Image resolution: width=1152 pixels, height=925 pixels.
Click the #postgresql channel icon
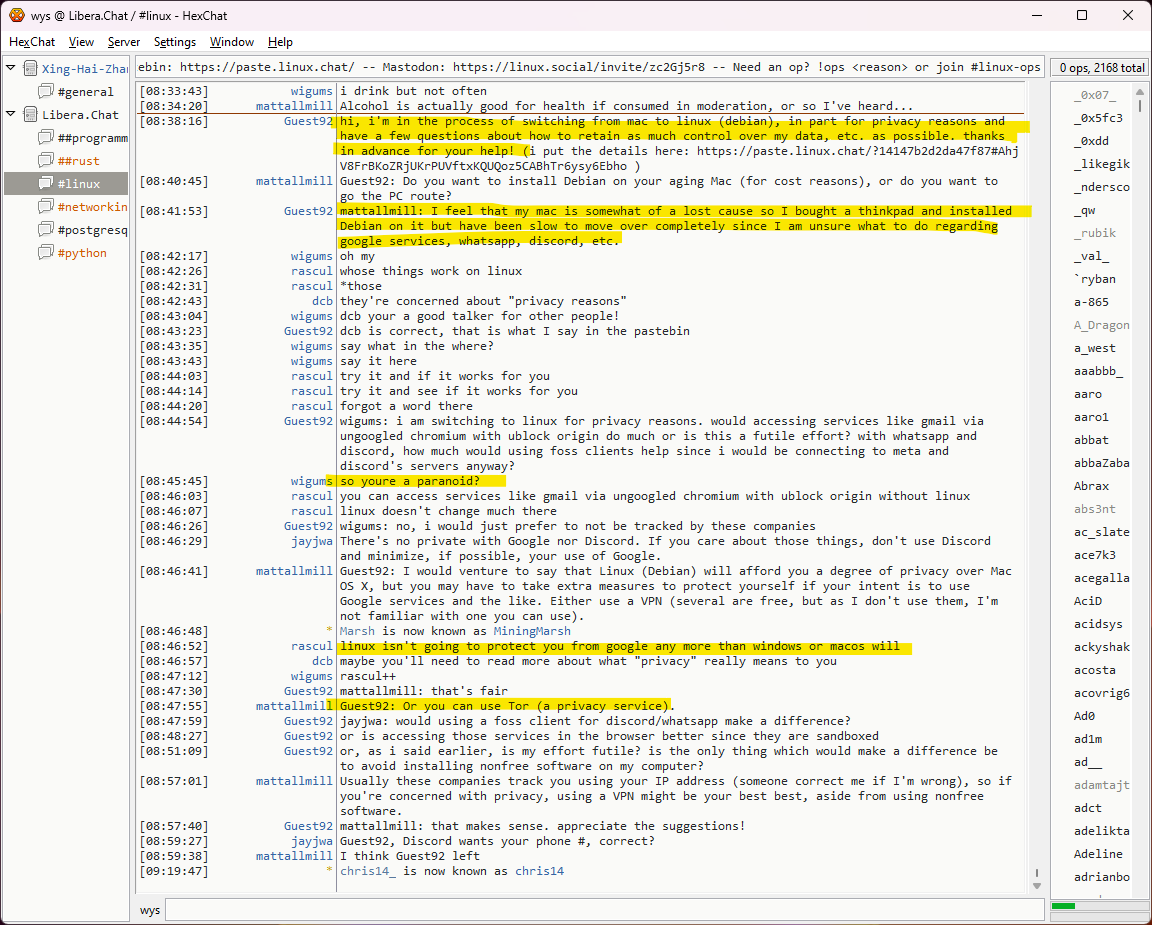pyautogui.click(x=46, y=230)
